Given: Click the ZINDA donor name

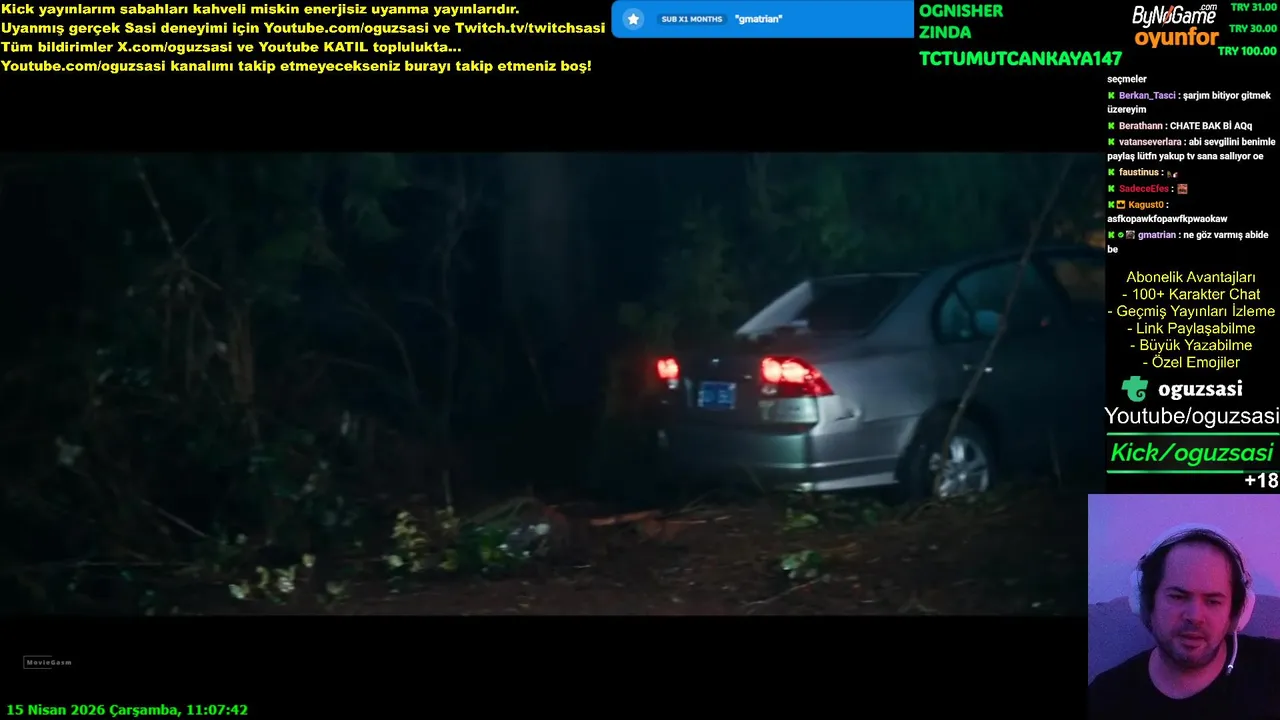Looking at the screenshot, I should point(945,32).
